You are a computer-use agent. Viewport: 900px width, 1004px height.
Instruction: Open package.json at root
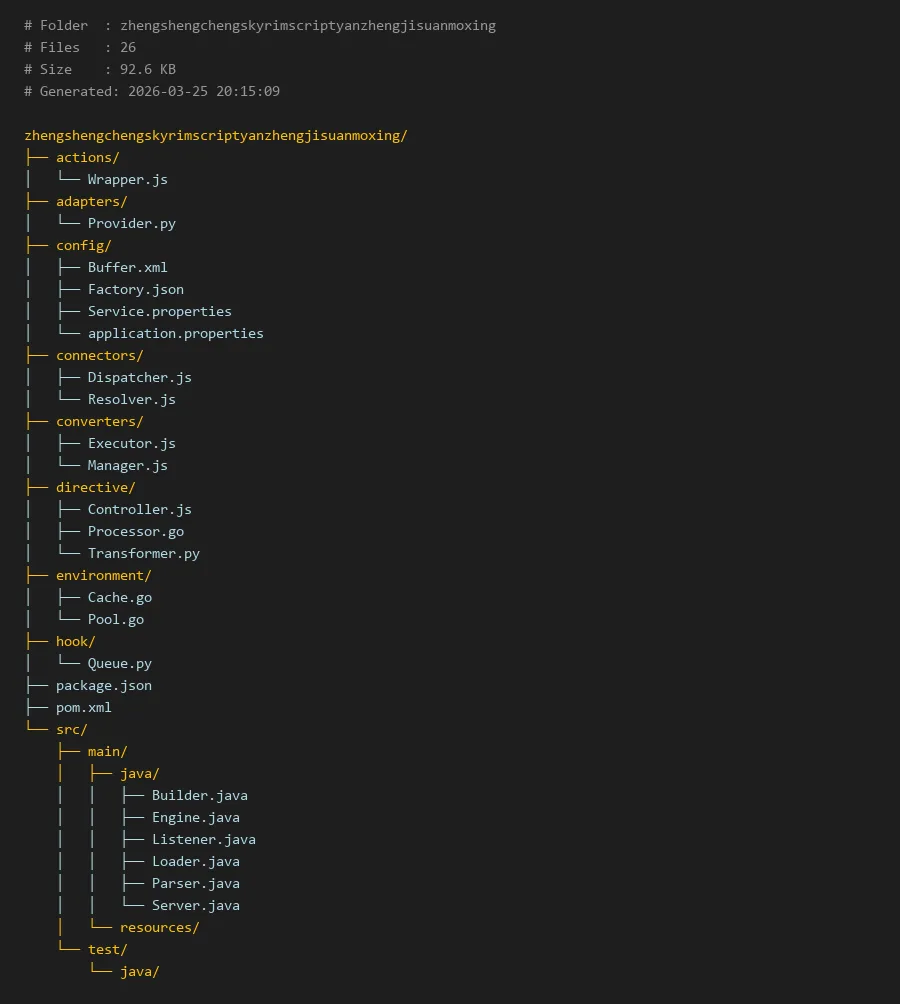pos(103,685)
